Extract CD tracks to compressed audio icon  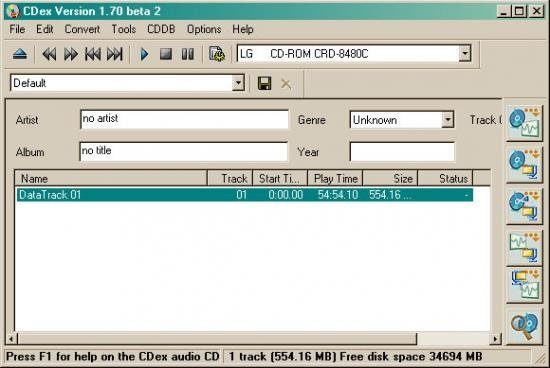tap(524, 164)
